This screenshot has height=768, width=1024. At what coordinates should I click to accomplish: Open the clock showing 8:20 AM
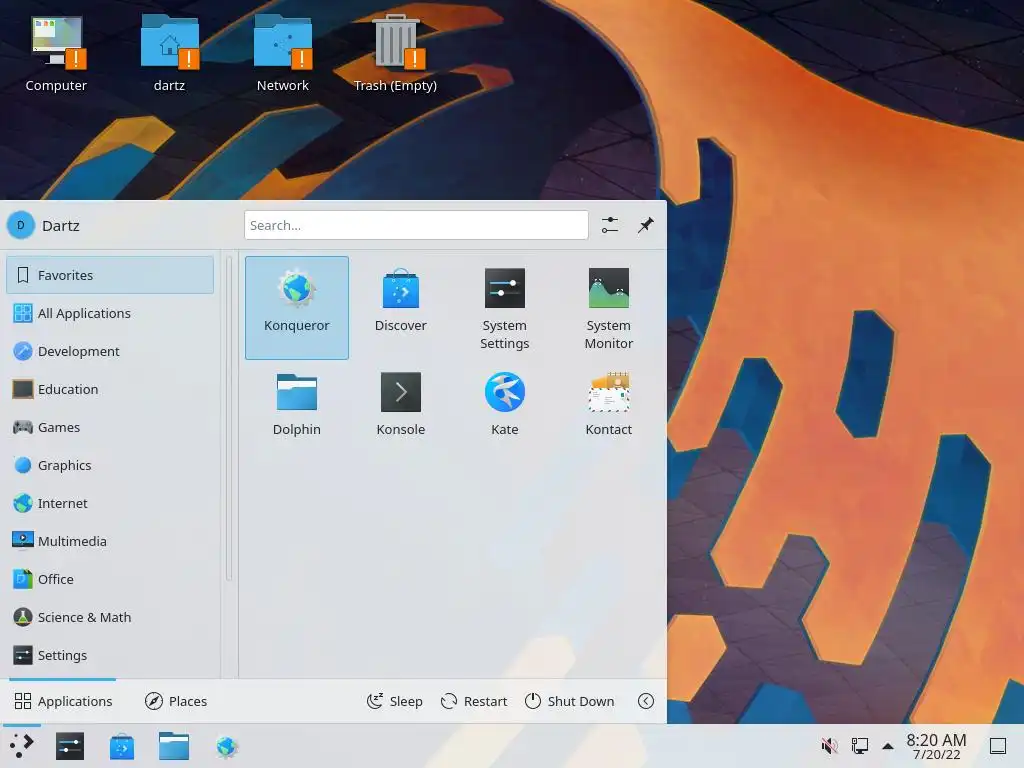click(936, 746)
